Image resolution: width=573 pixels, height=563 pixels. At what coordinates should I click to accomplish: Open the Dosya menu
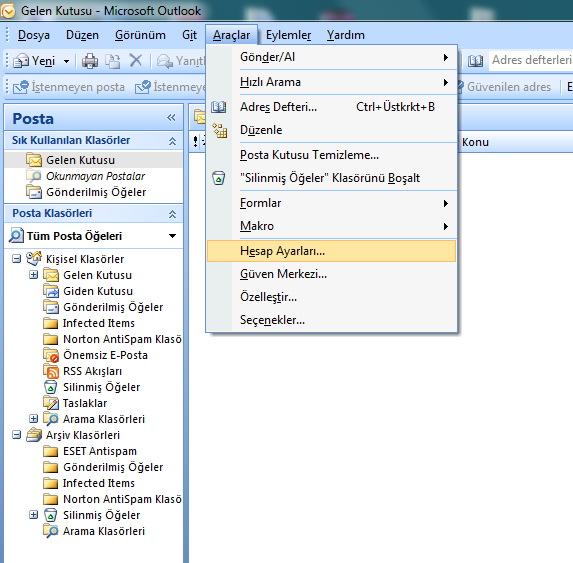click(x=34, y=35)
